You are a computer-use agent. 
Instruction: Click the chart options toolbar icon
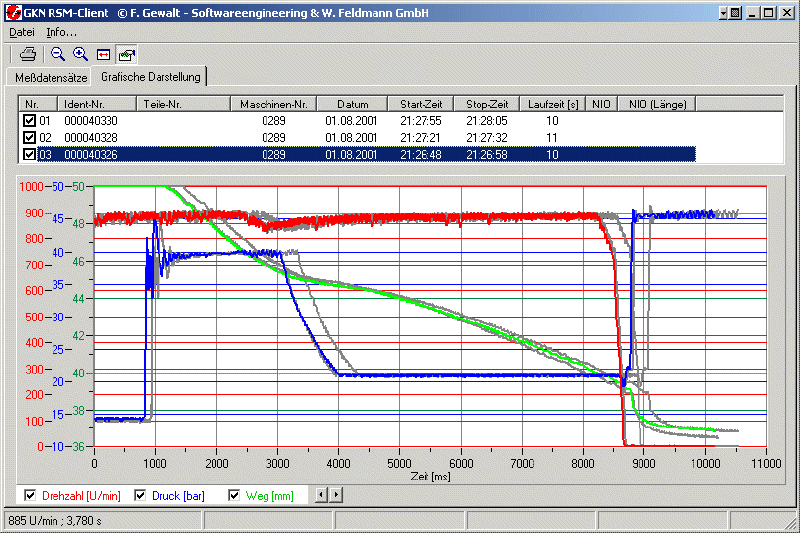126,54
